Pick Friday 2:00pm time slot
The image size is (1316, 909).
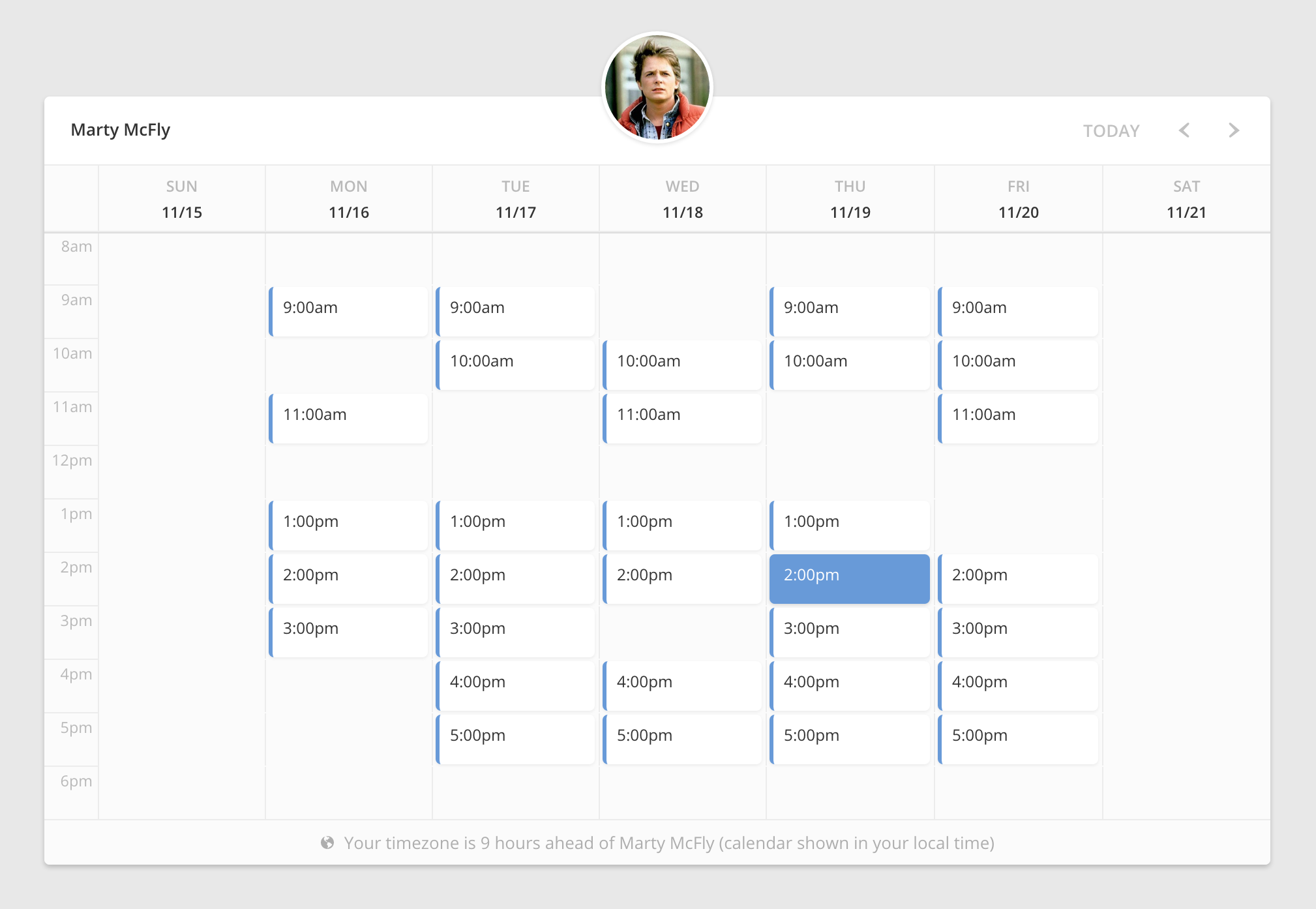pos(1017,578)
